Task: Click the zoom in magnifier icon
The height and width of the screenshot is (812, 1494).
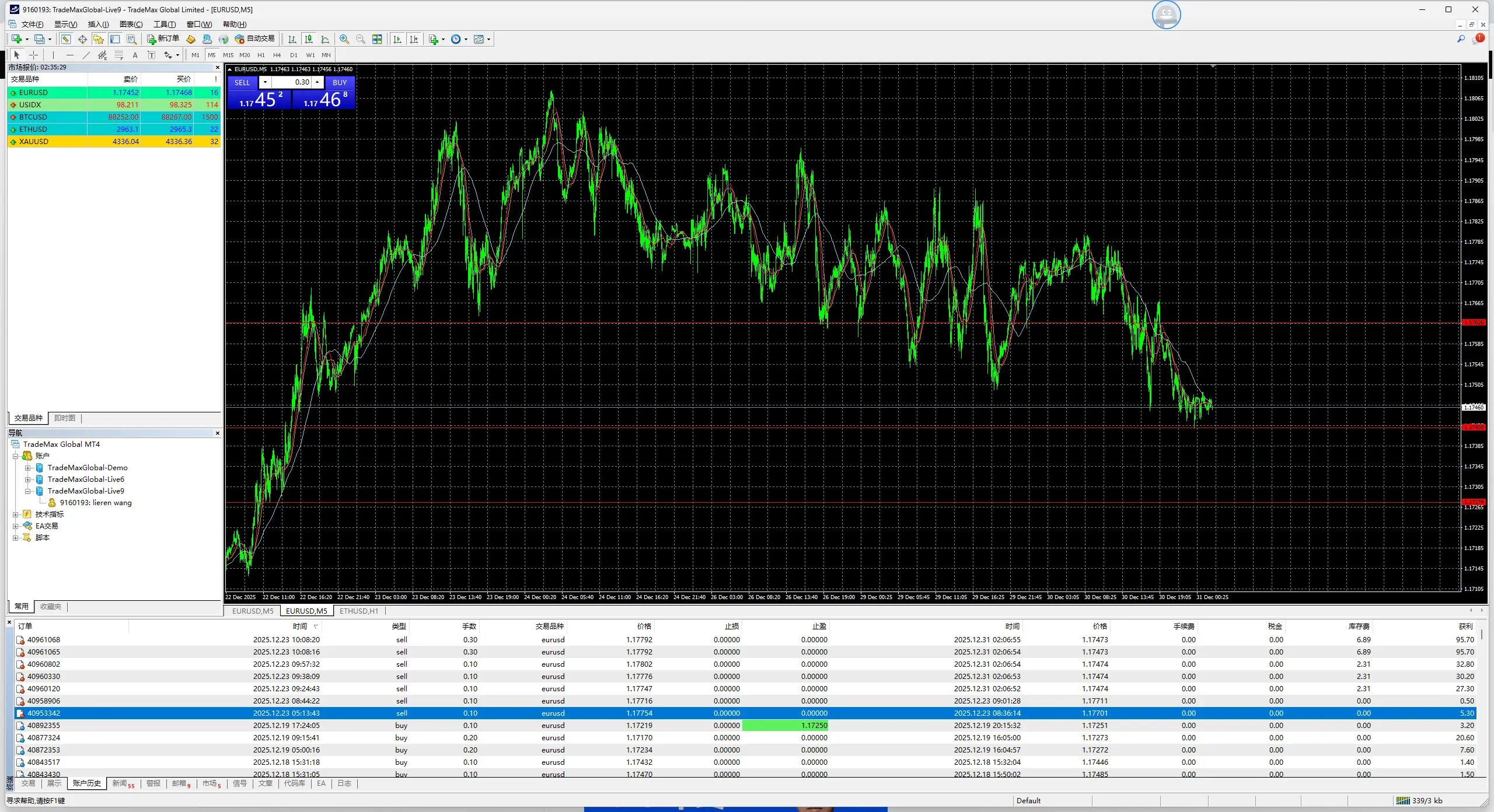Action: coord(344,39)
